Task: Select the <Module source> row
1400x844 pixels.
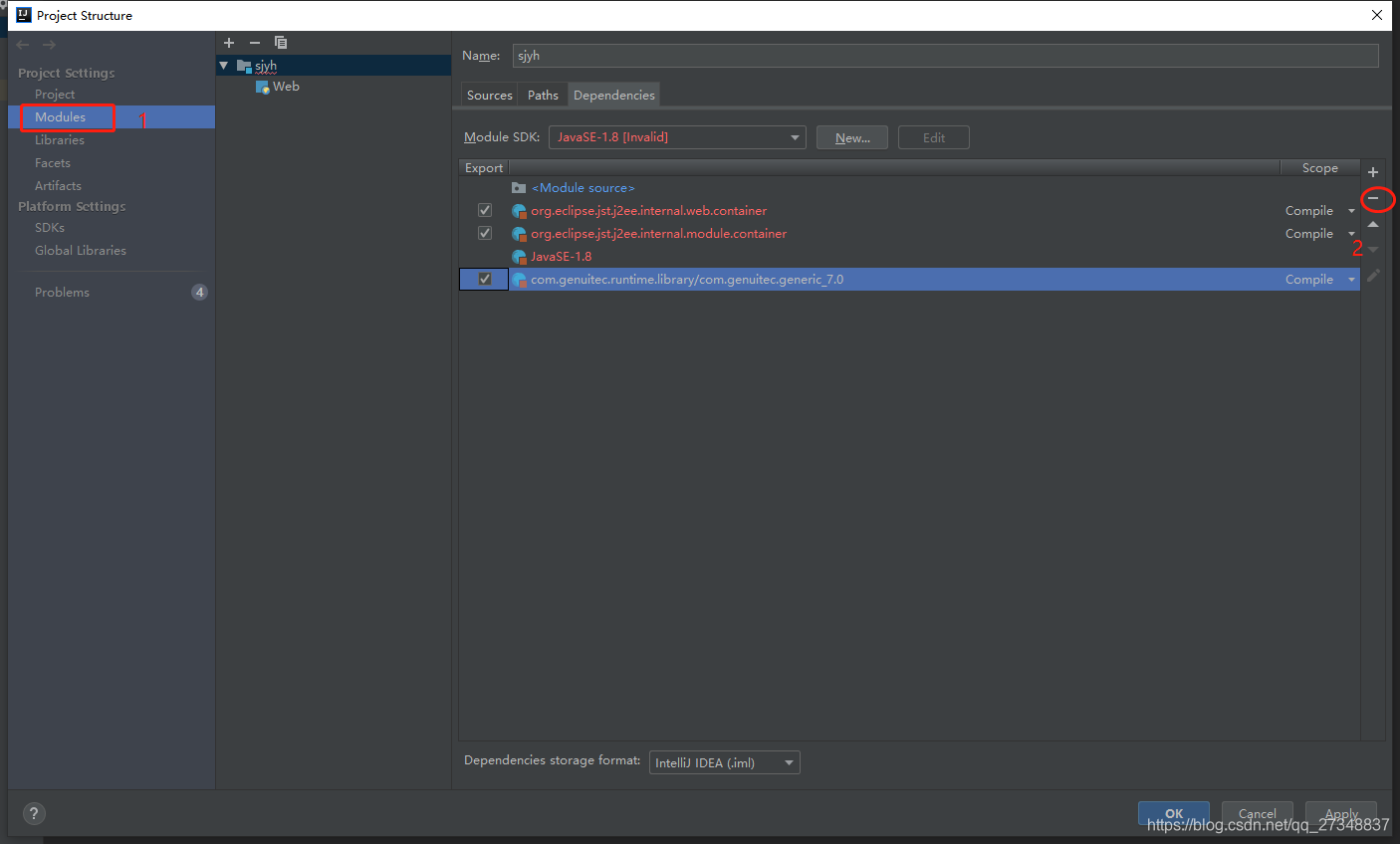Action: 909,188
